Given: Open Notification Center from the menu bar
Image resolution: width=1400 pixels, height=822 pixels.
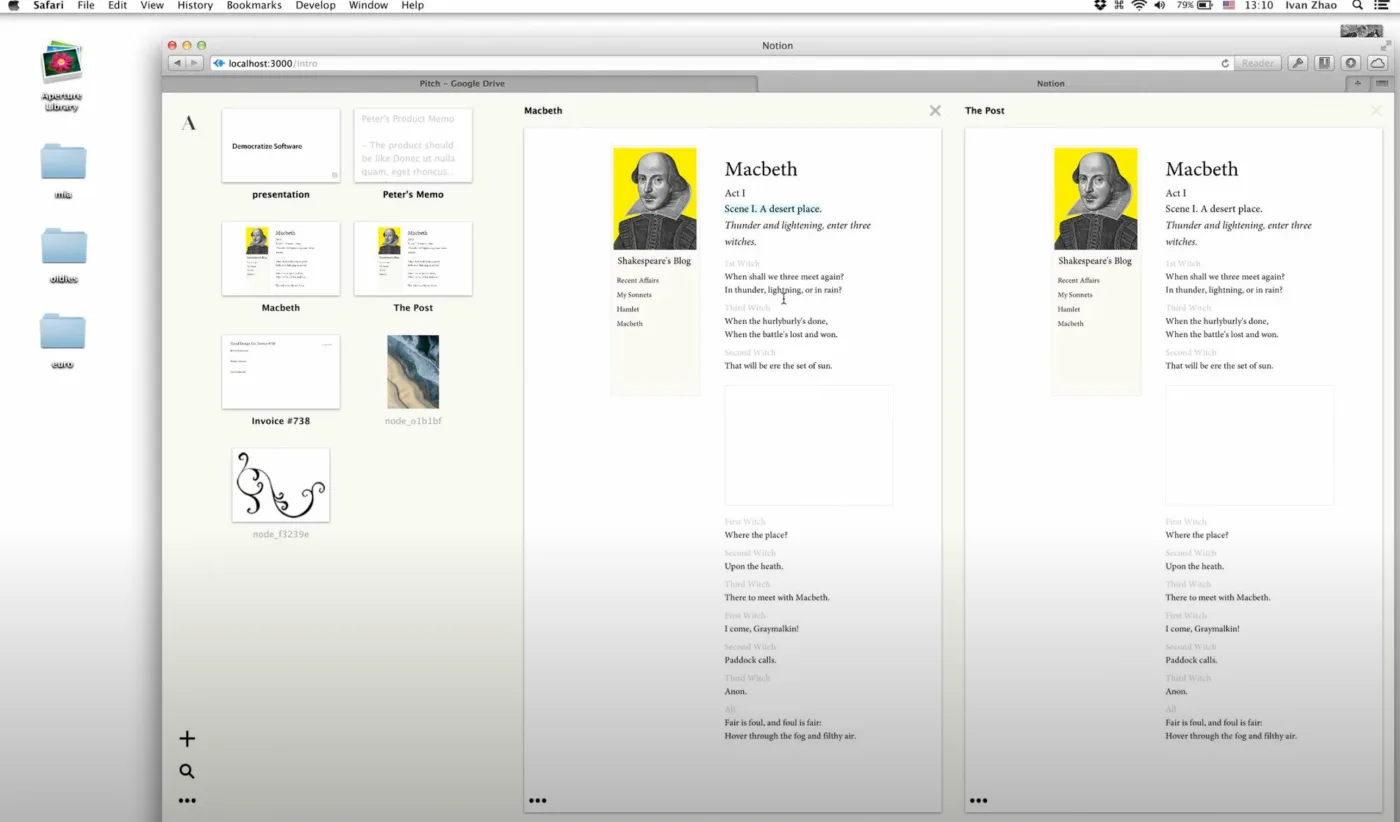Looking at the screenshot, I should point(1381,6).
